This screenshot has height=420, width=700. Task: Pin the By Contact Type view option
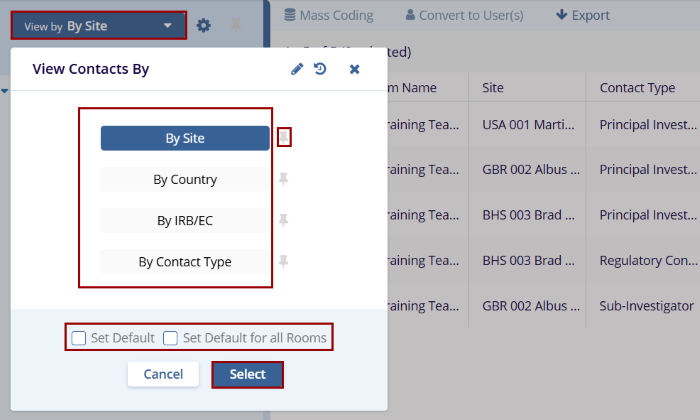pos(284,261)
